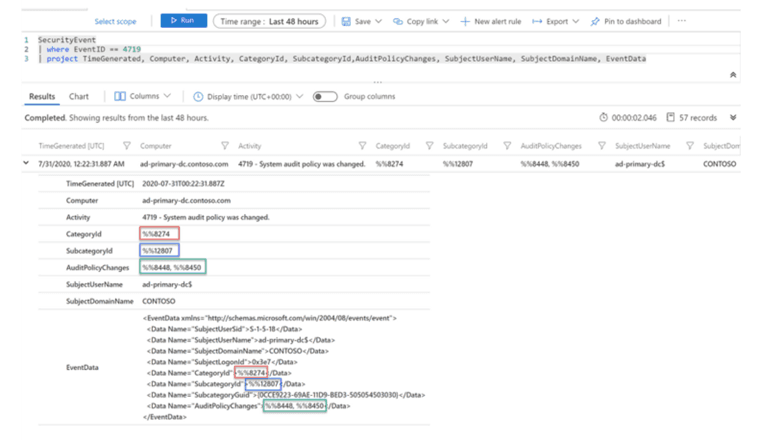Viewport: 782px width, 440px height.
Task: Open the Columns selector
Action: tap(143, 97)
